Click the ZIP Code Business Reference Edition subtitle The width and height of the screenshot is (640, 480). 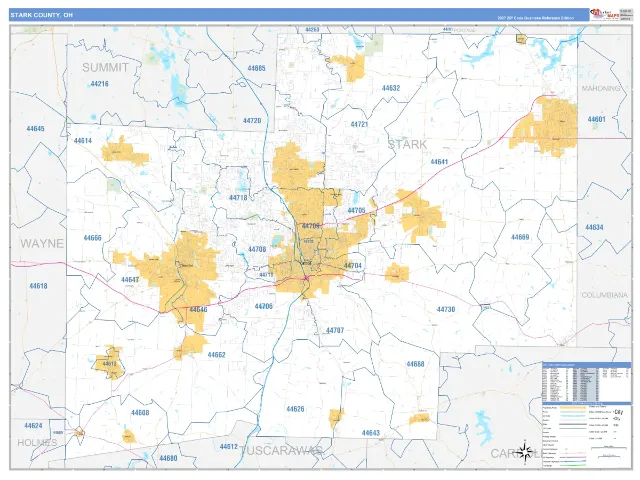tap(535, 18)
